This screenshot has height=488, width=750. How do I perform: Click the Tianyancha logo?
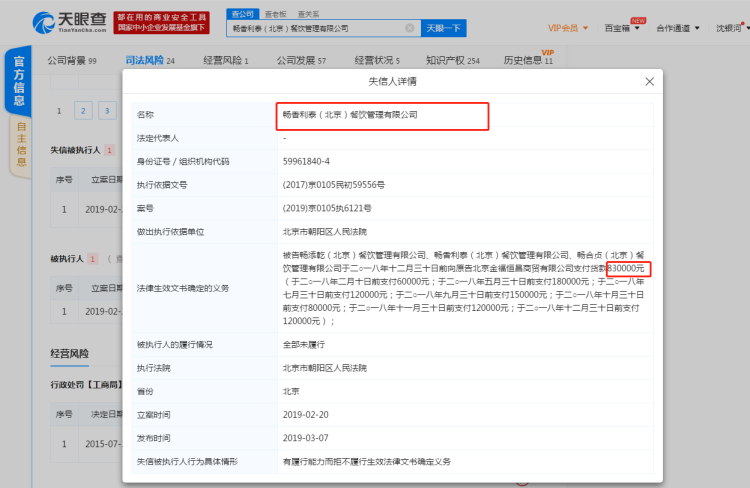pyautogui.click(x=70, y=22)
